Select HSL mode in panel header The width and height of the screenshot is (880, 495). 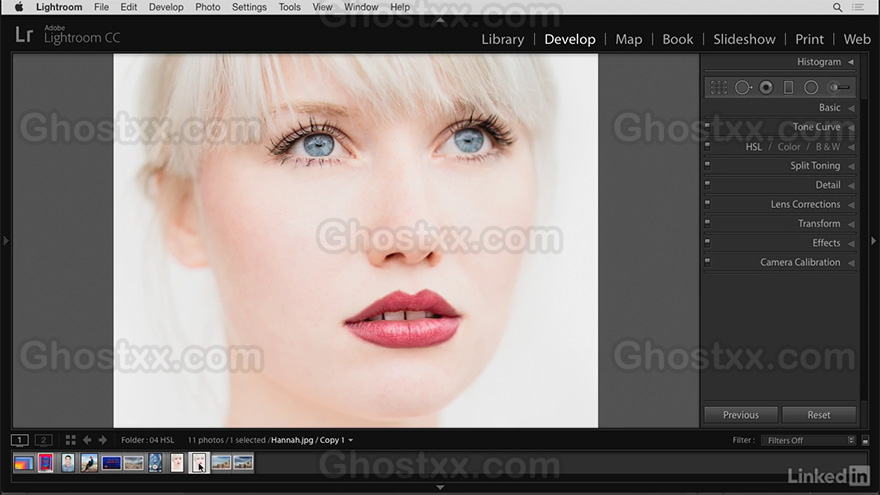coord(753,146)
